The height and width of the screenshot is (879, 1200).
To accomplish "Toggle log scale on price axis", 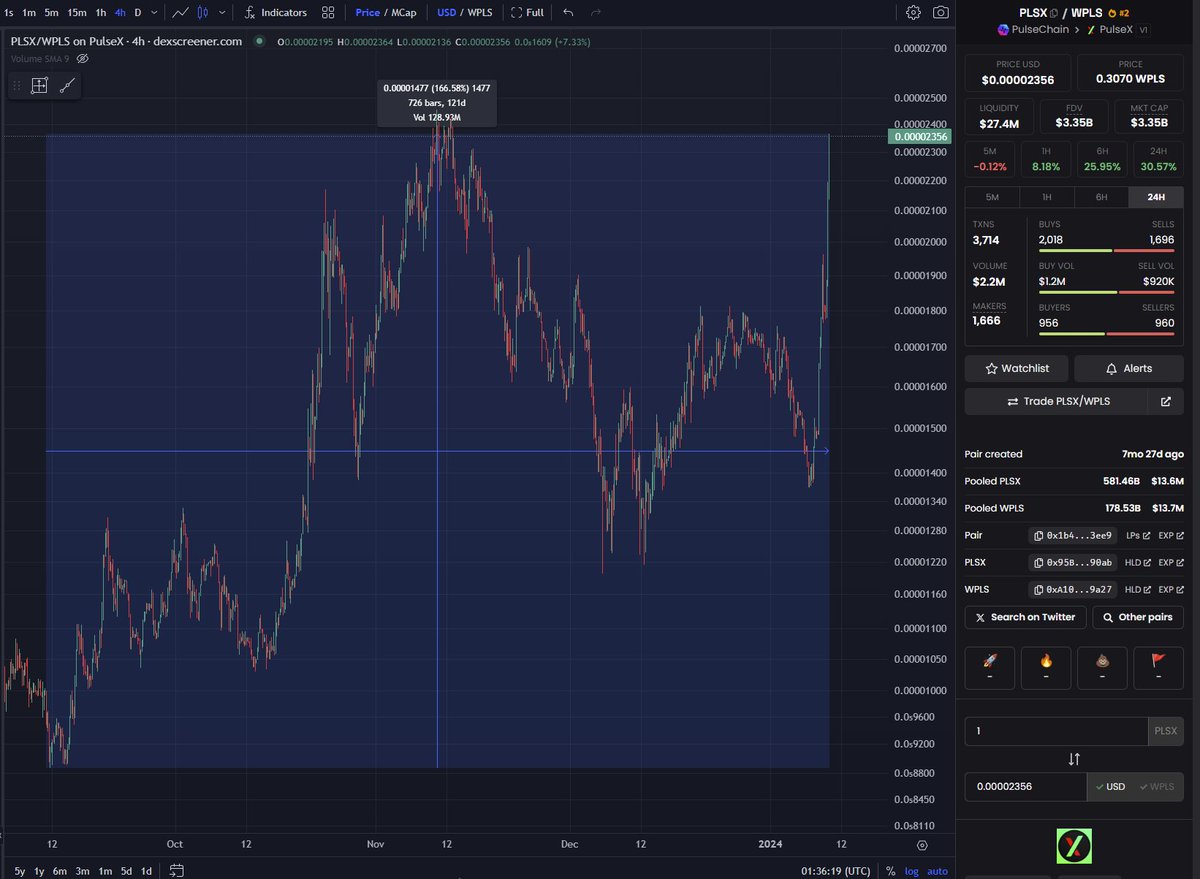I will click(x=911, y=871).
